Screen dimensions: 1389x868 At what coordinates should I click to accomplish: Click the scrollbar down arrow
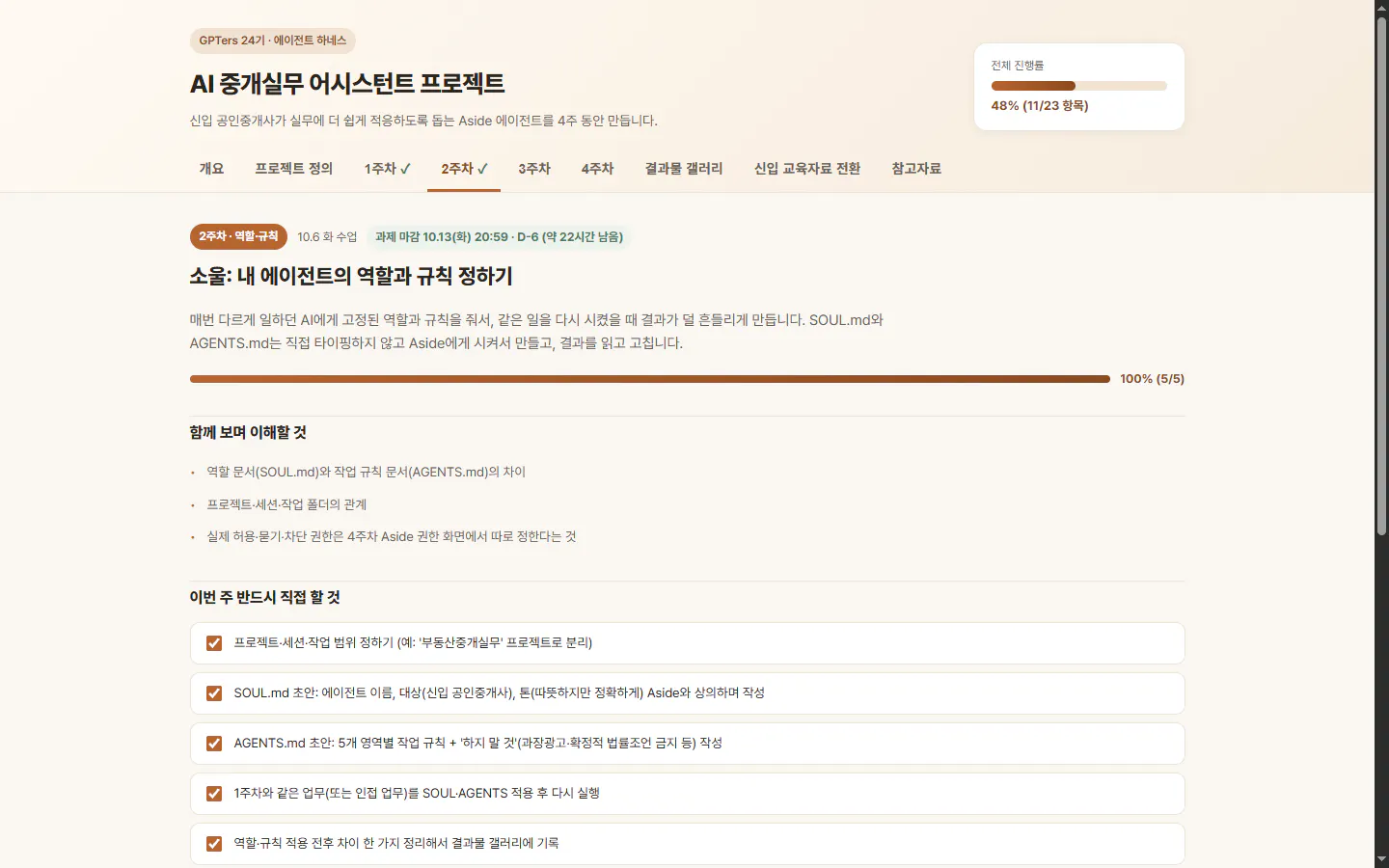(1381, 859)
